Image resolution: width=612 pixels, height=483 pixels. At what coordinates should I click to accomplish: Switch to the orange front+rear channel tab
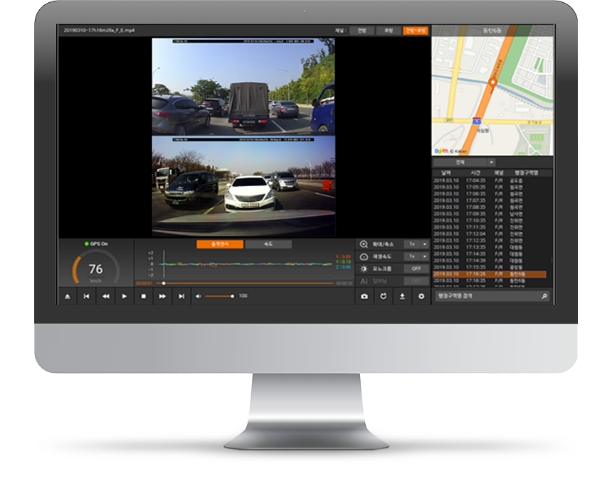pyautogui.click(x=416, y=32)
